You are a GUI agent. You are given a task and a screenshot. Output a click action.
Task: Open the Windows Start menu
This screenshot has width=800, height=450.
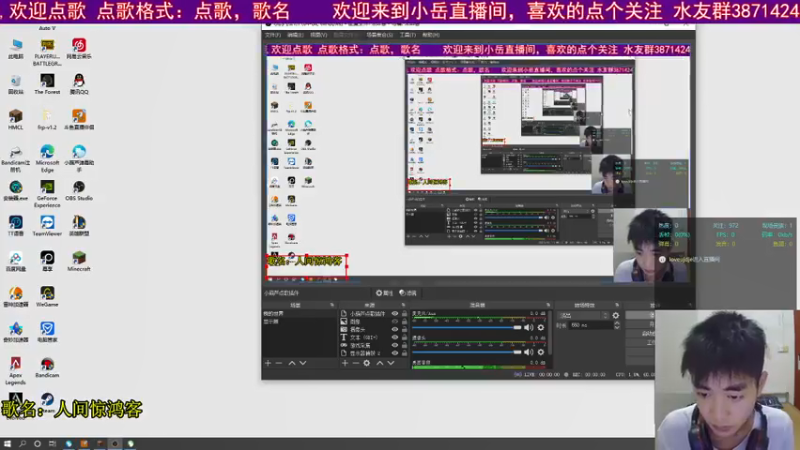coord(7,444)
